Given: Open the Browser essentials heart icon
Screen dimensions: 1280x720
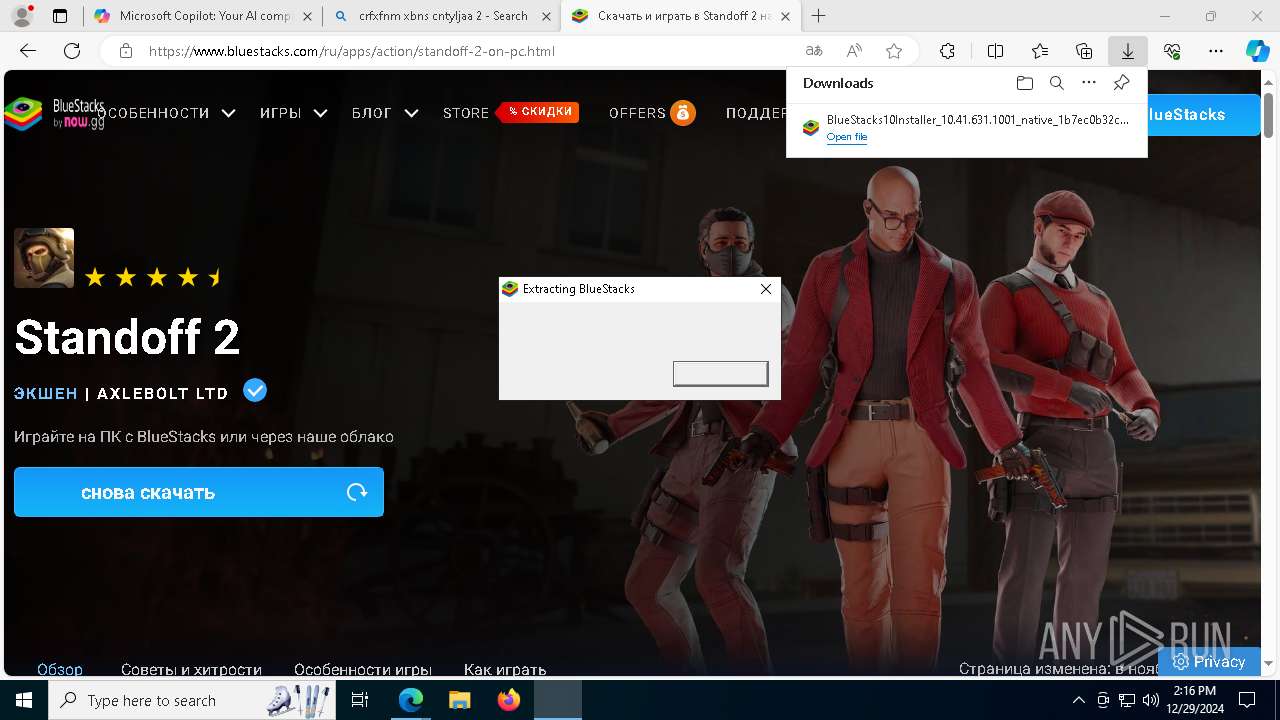Looking at the screenshot, I should (1172, 51).
